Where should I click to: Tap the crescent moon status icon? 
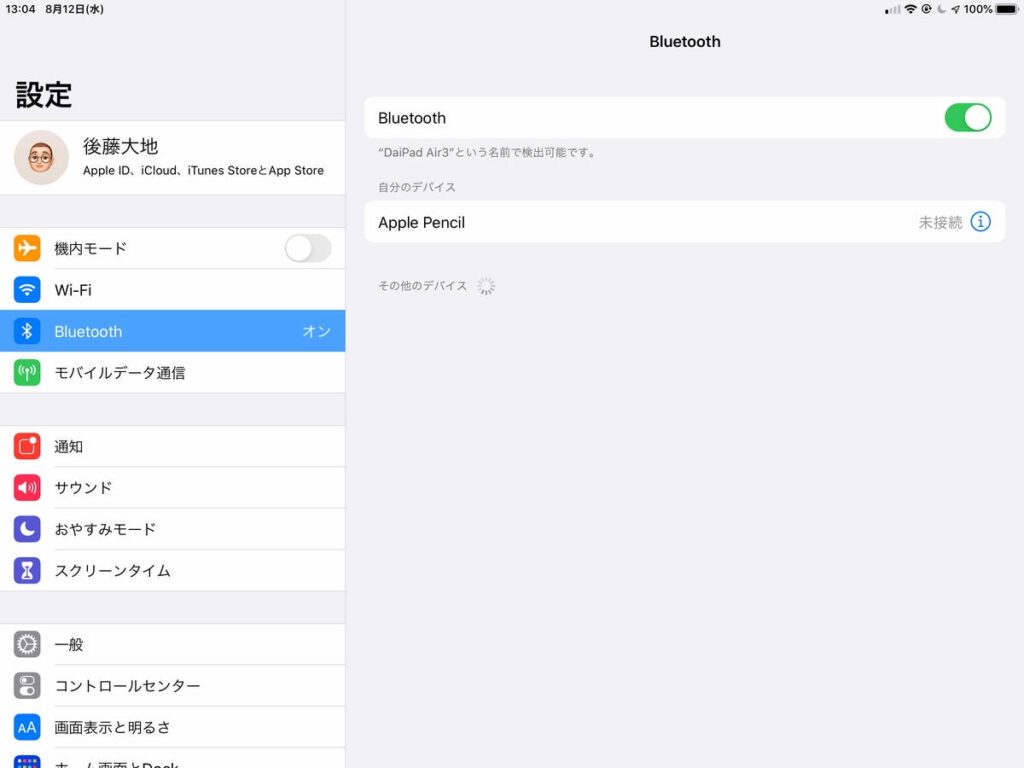pyautogui.click(x=942, y=9)
